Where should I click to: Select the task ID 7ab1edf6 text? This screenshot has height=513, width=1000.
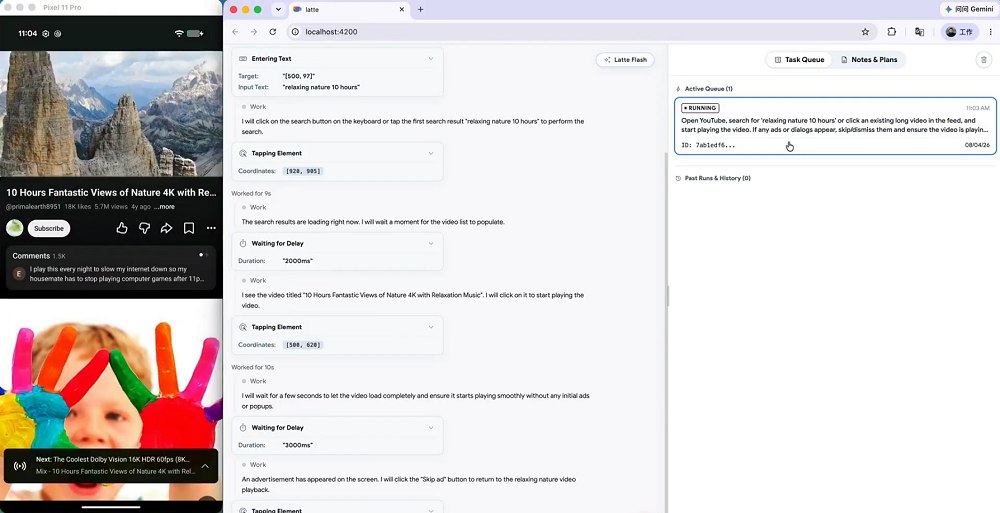[x=708, y=145]
